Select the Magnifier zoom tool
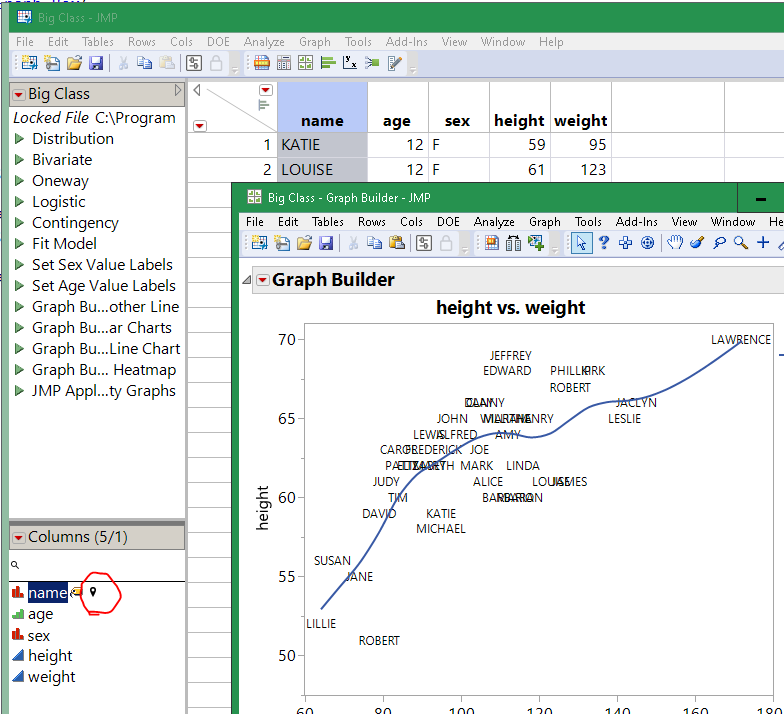 pyautogui.click(x=740, y=243)
